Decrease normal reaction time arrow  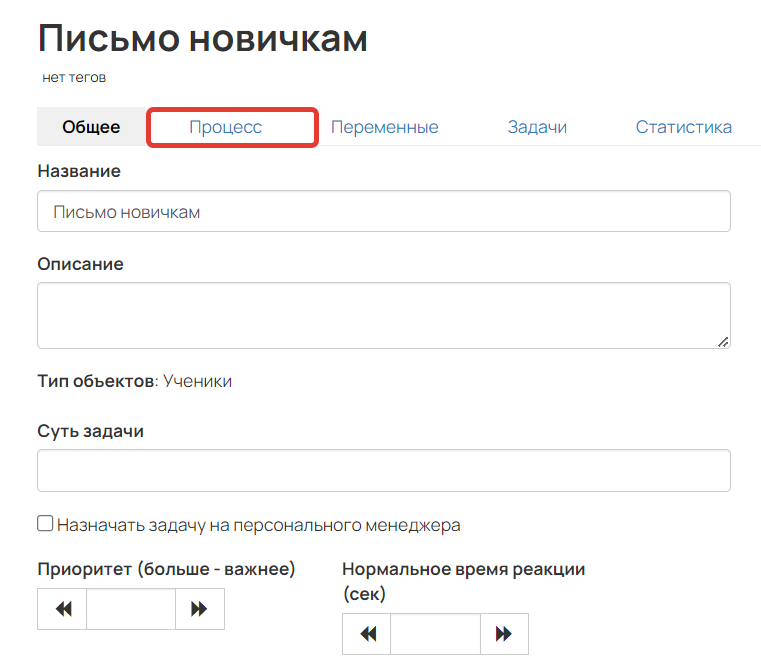[x=367, y=634]
